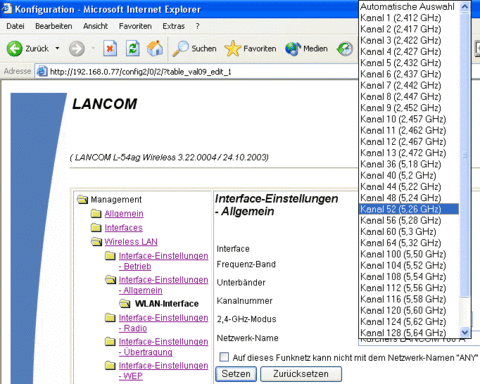Open Interface-Einstellungen - Übertragung link
Image resolution: width=480 pixels, height=384 pixels.
(x=163, y=347)
